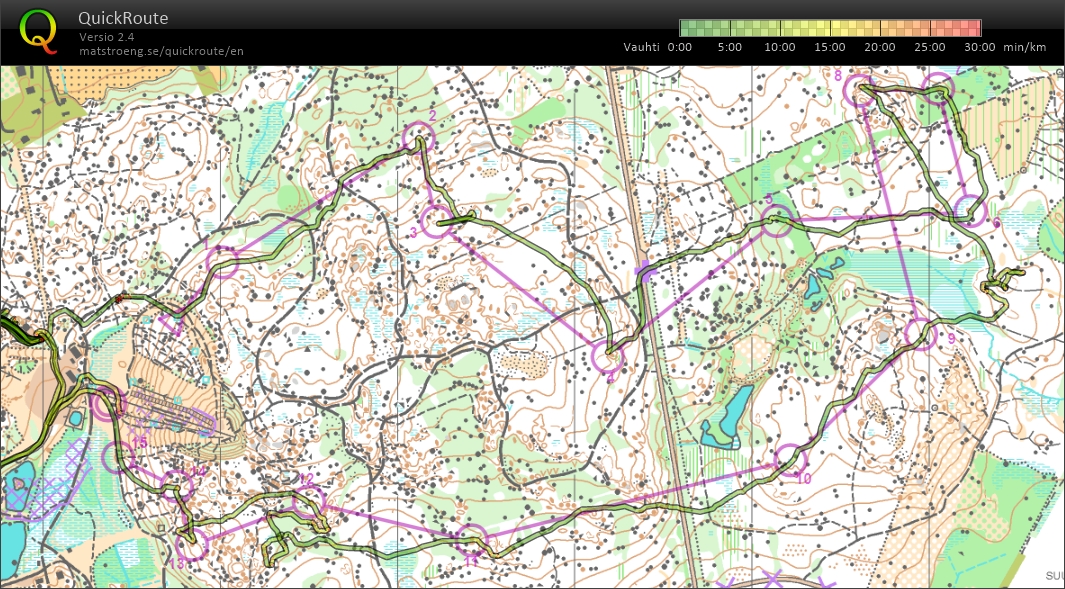Click the QuickRoute title text
The image size is (1065, 589).
click(x=123, y=18)
